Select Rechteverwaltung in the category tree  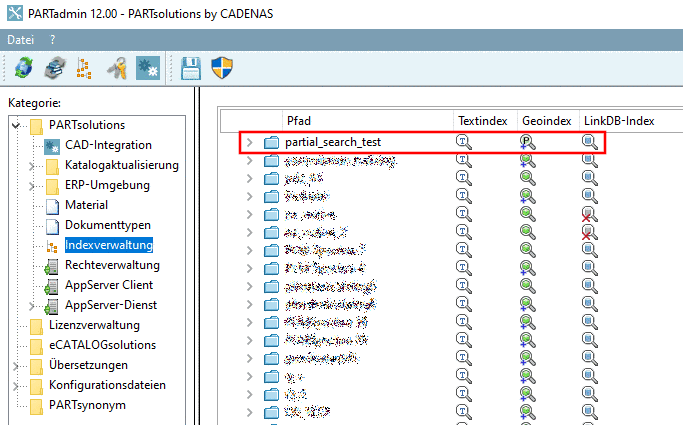pos(112,265)
